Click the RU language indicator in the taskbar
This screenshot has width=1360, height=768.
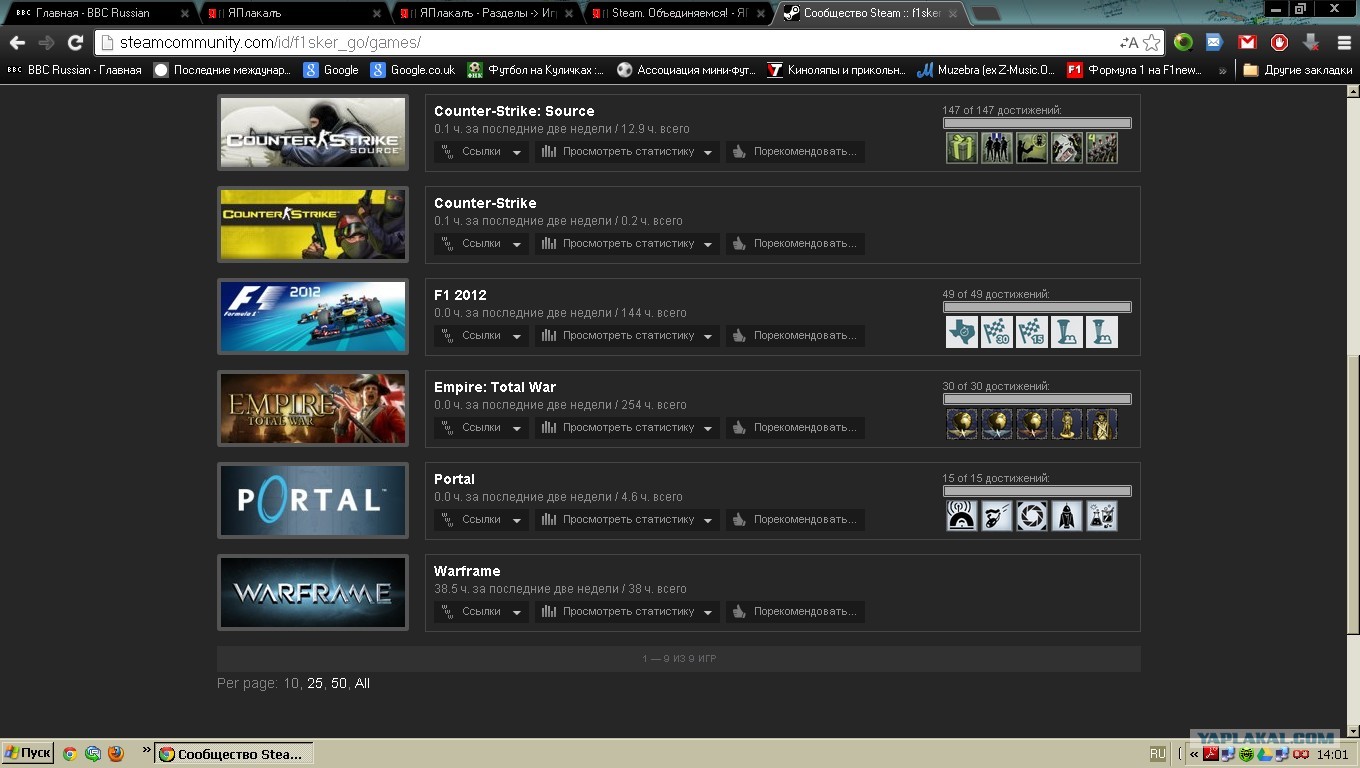1158,754
